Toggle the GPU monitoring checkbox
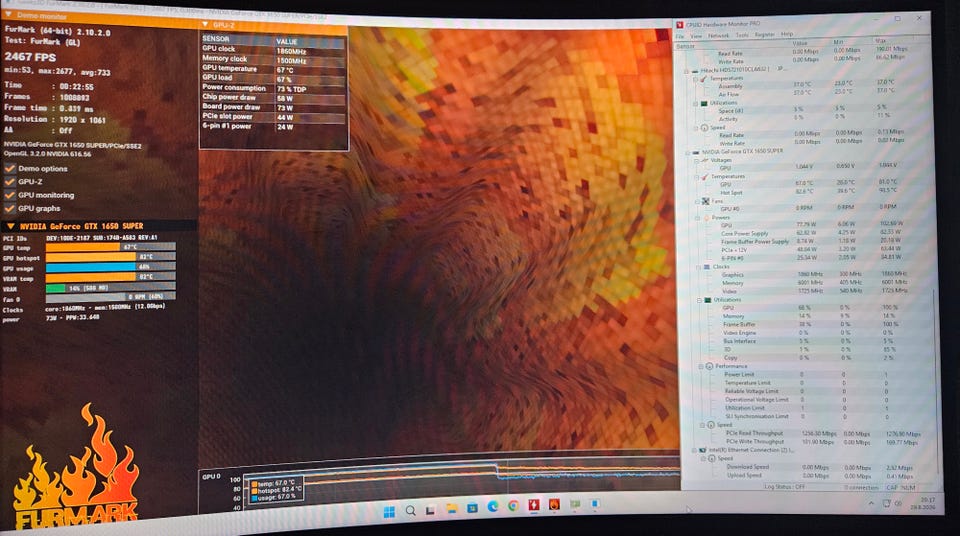The width and height of the screenshot is (960, 536). pyautogui.click(x=10, y=195)
